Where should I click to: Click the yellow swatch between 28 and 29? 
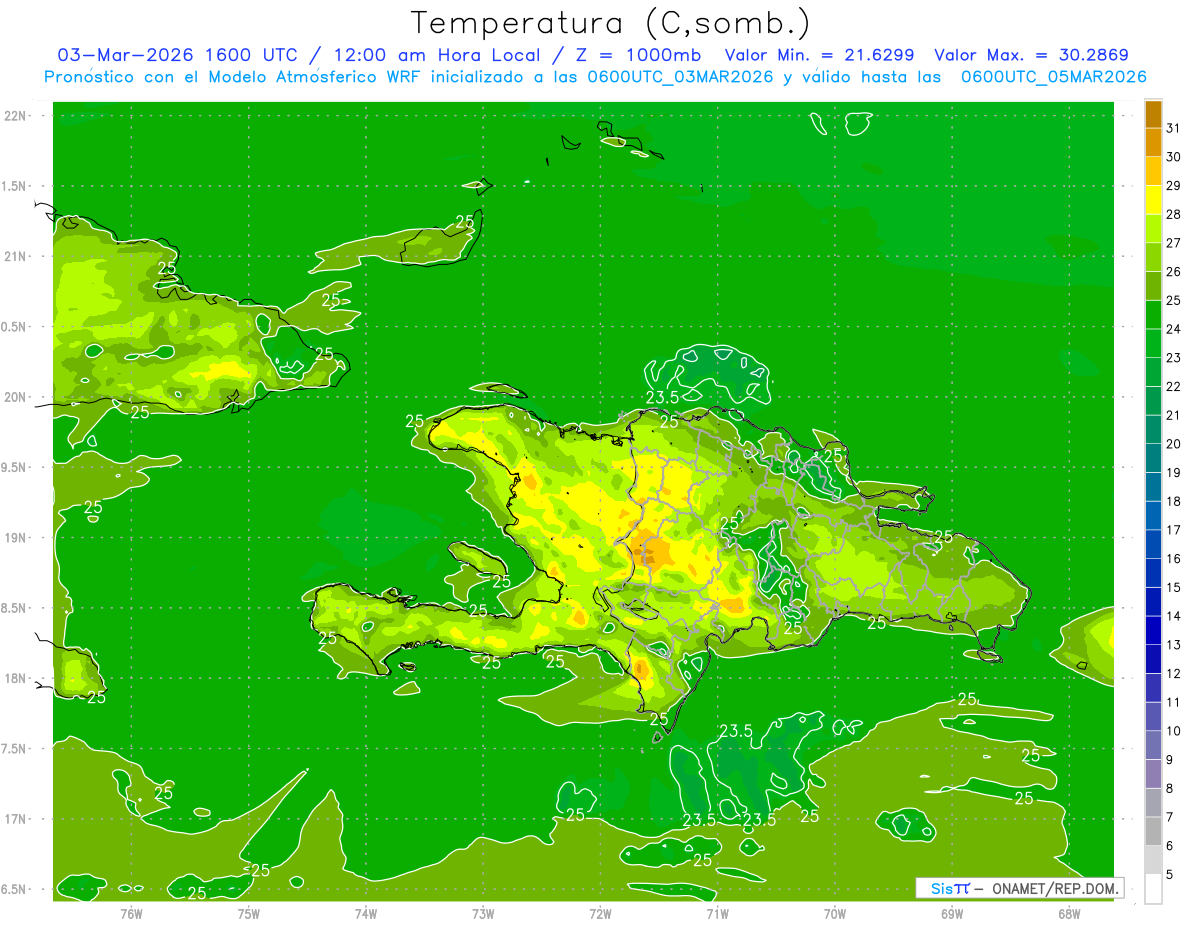(x=1153, y=200)
